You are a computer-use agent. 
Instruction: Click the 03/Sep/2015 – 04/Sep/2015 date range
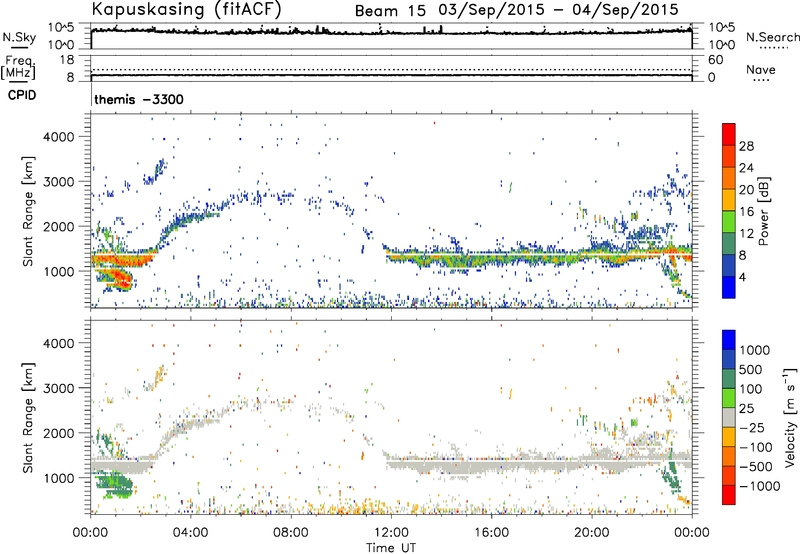tap(558, 10)
